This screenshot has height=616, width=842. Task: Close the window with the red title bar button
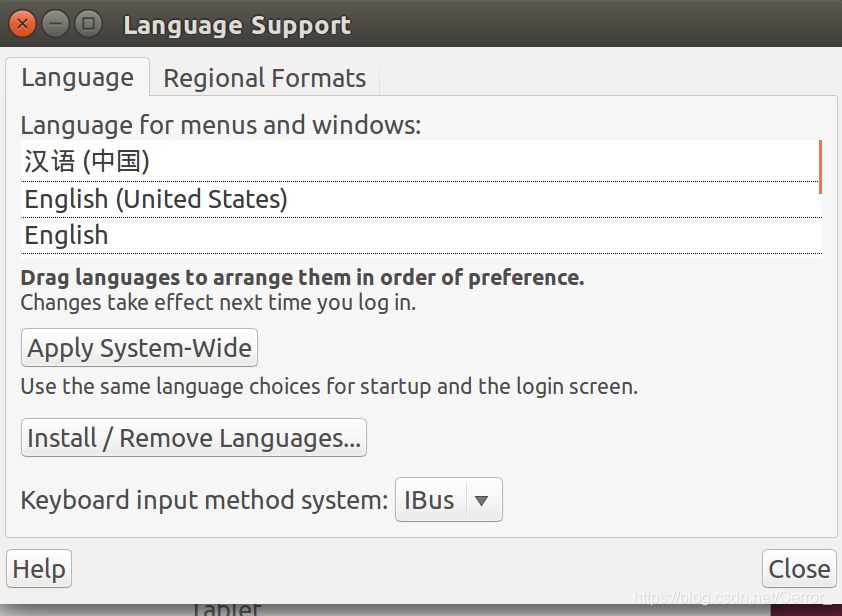[23, 24]
